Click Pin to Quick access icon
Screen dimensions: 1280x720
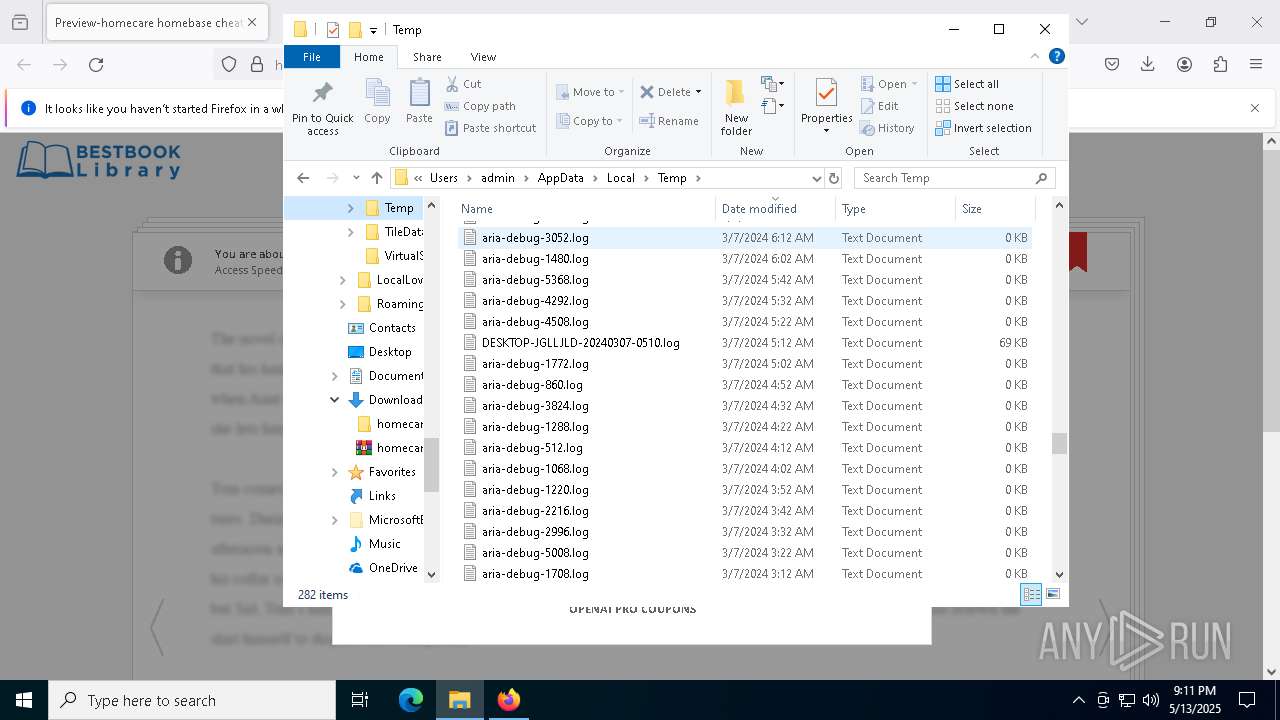tap(322, 108)
